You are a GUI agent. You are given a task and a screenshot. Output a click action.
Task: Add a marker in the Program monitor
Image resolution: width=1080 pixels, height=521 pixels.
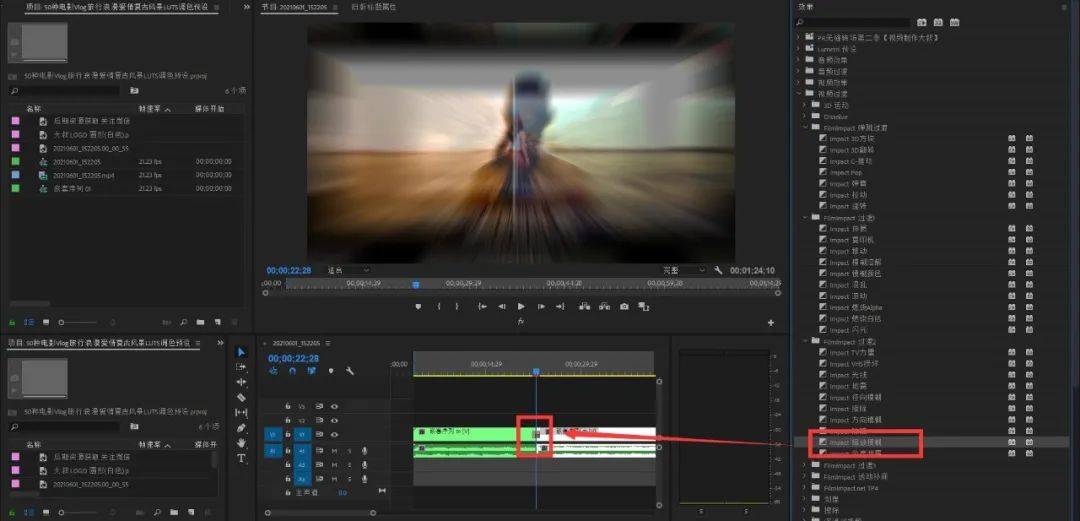(x=418, y=307)
